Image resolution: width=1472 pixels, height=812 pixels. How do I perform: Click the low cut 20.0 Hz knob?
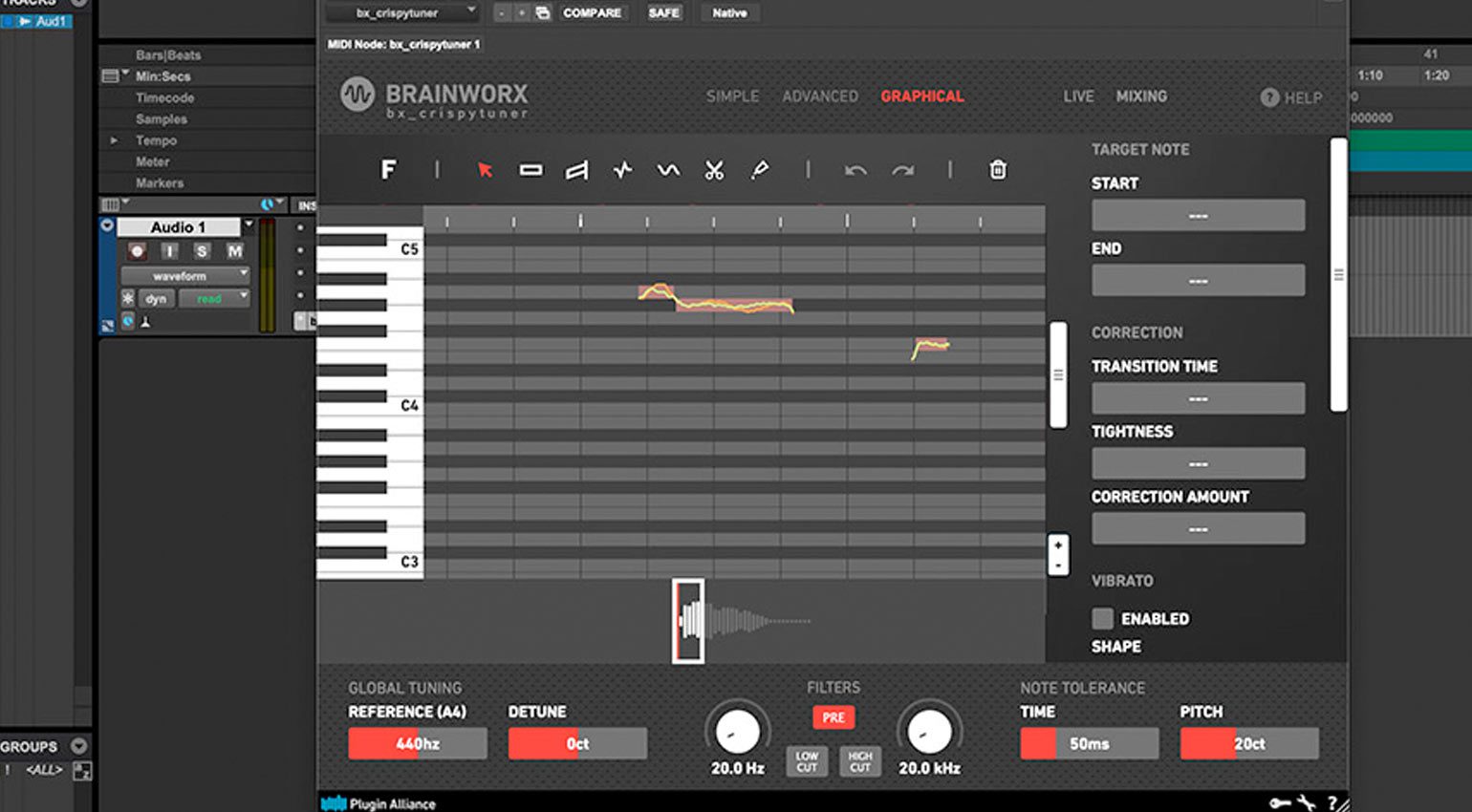737,732
